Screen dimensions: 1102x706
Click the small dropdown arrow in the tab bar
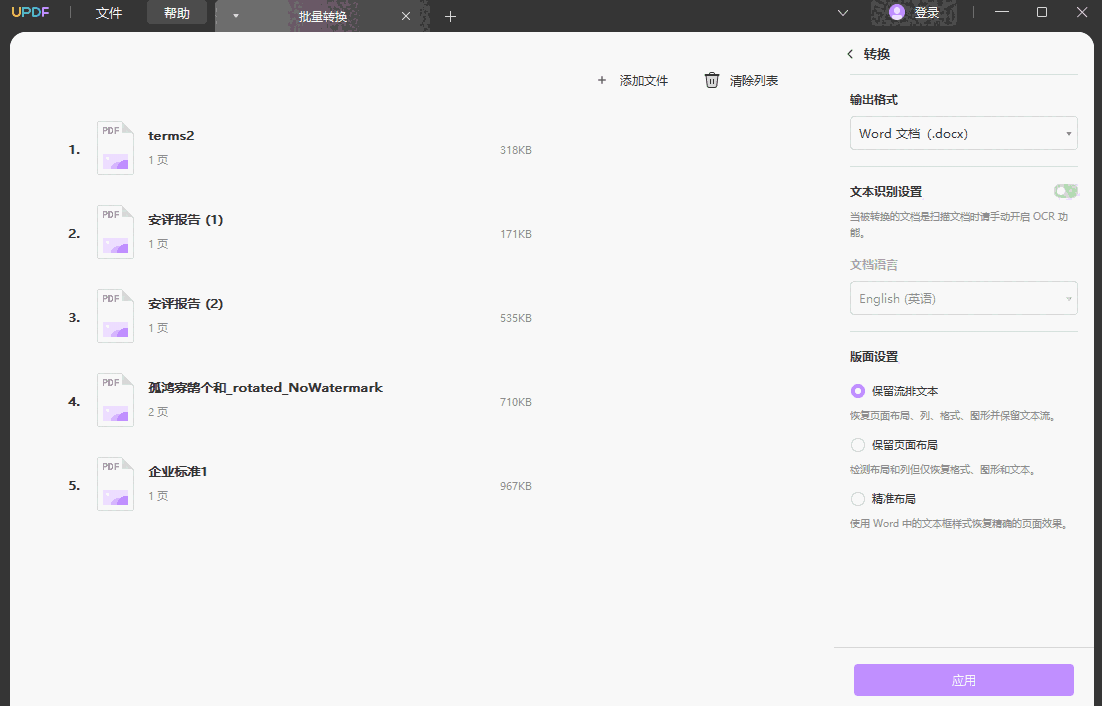[236, 17]
